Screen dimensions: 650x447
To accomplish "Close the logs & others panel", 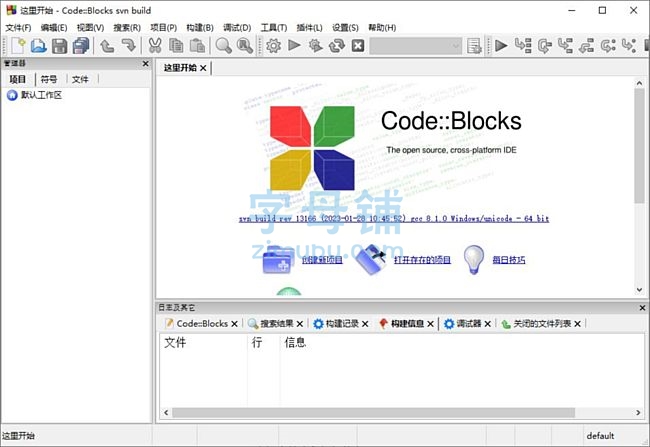I will 642,308.
